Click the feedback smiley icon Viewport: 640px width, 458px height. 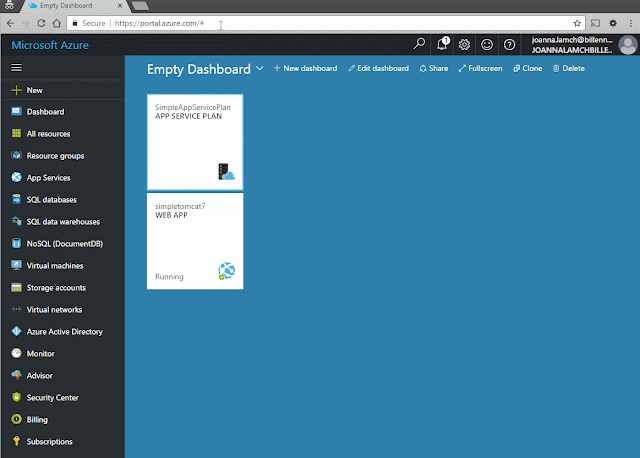[487, 44]
